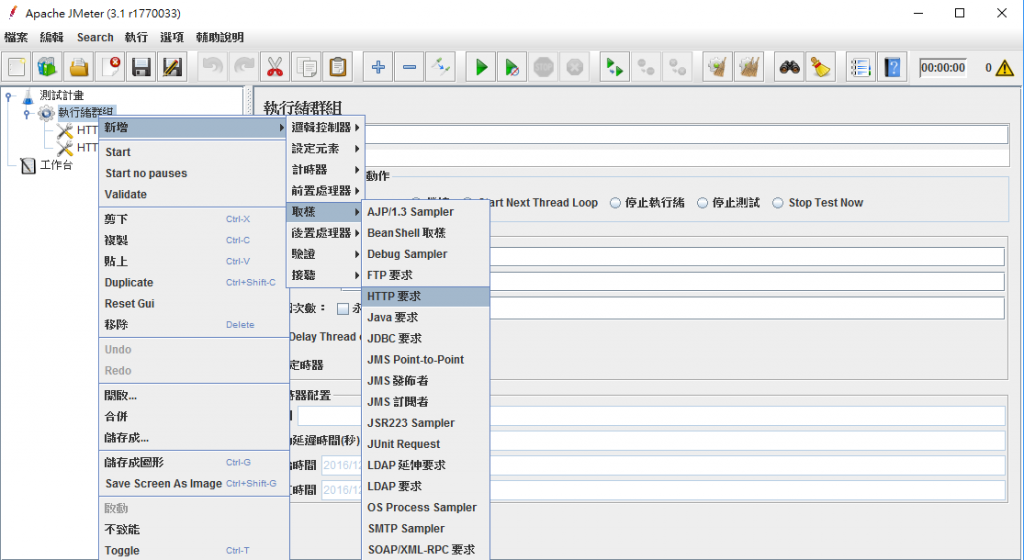Toggle the forever checkbox beside 次數
Image resolution: width=1024 pixels, height=560 pixels.
343,309
